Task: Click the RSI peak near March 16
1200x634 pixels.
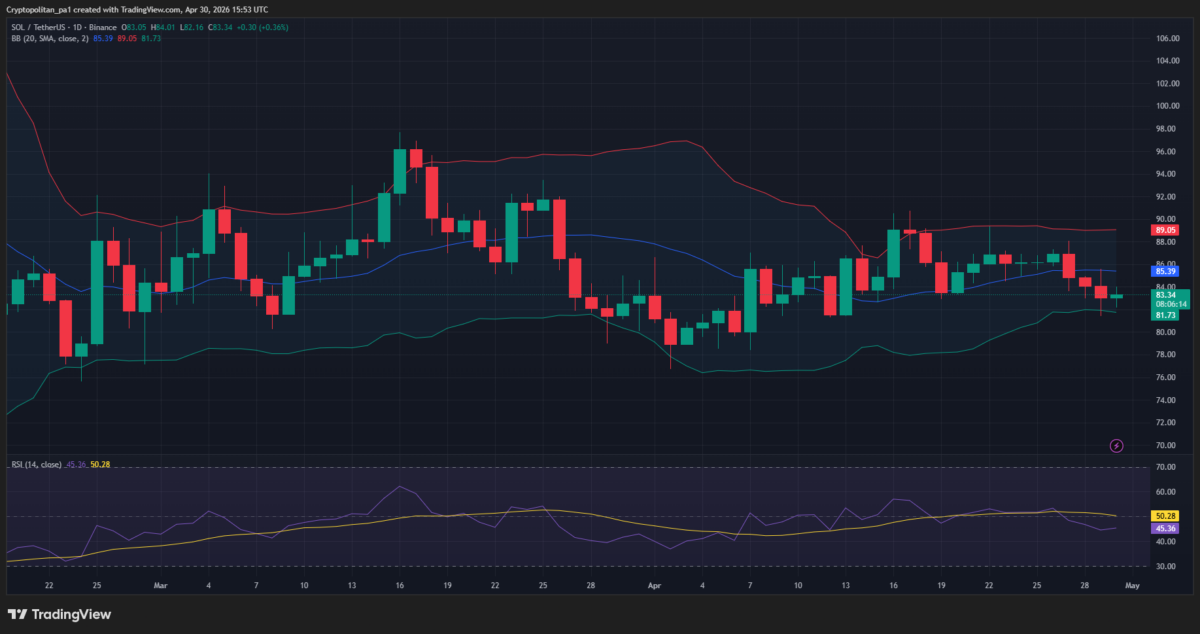Action: (400, 487)
